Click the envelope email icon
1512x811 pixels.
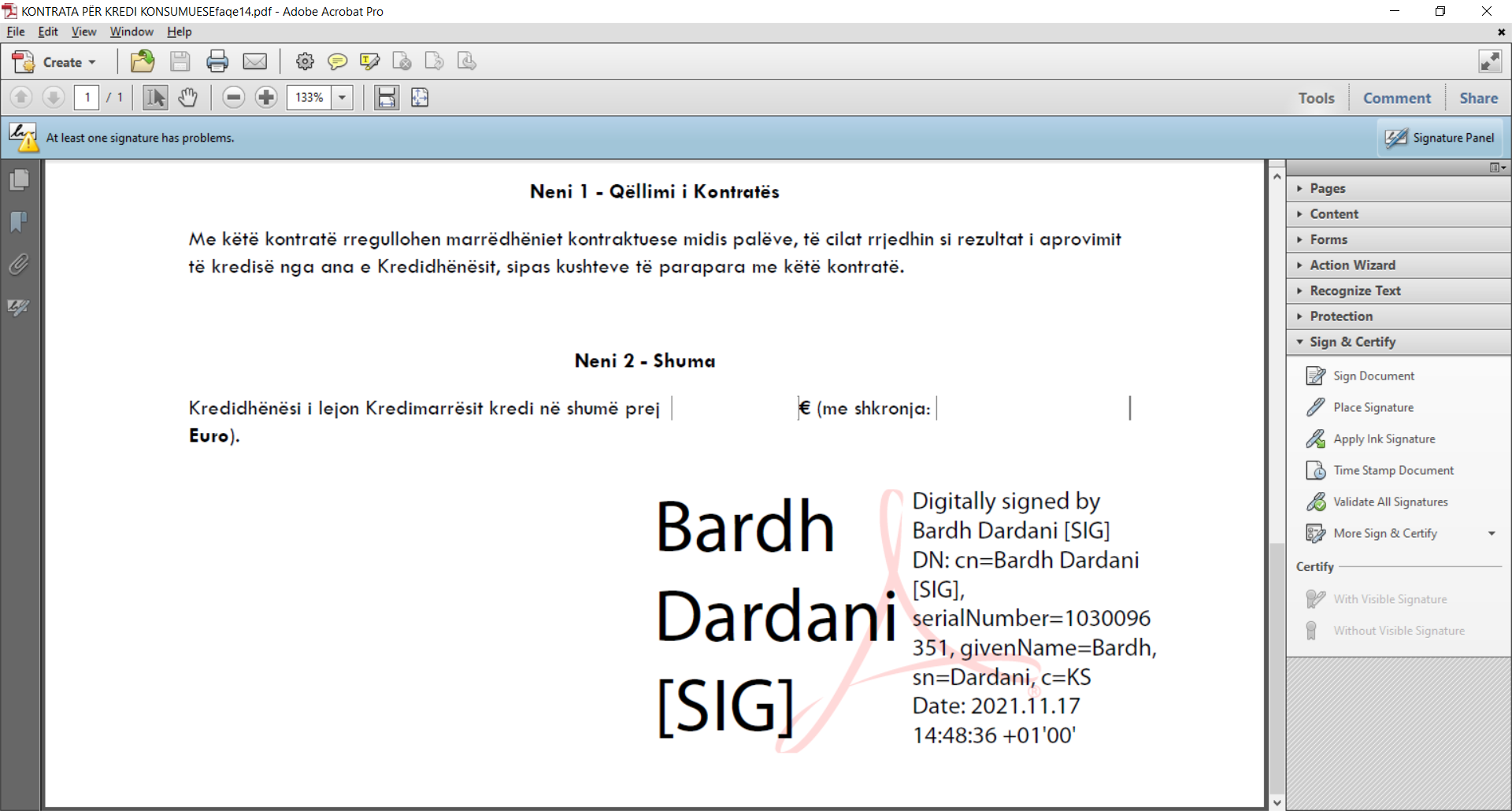(x=254, y=61)
